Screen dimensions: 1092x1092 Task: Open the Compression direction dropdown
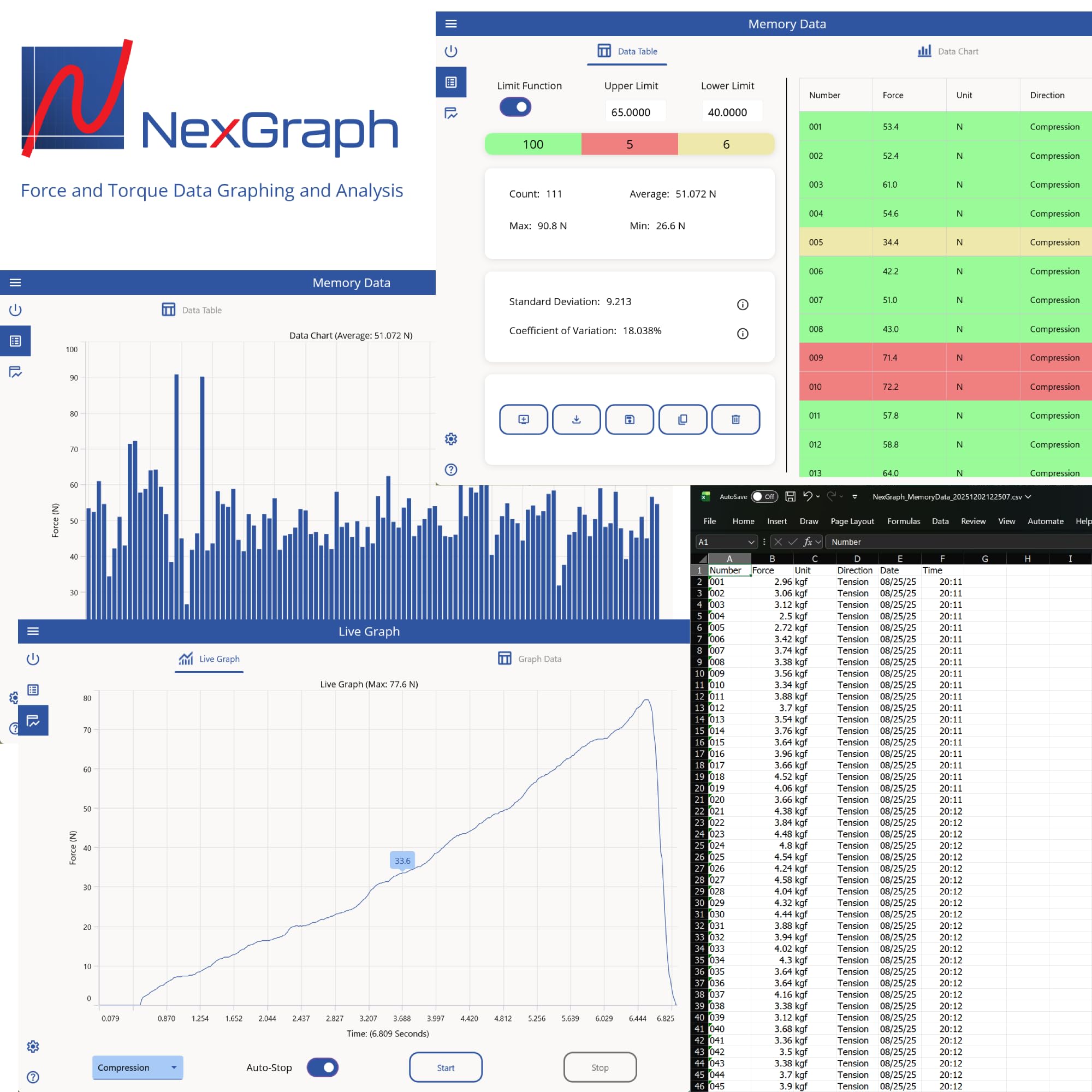click(138, 1067)
